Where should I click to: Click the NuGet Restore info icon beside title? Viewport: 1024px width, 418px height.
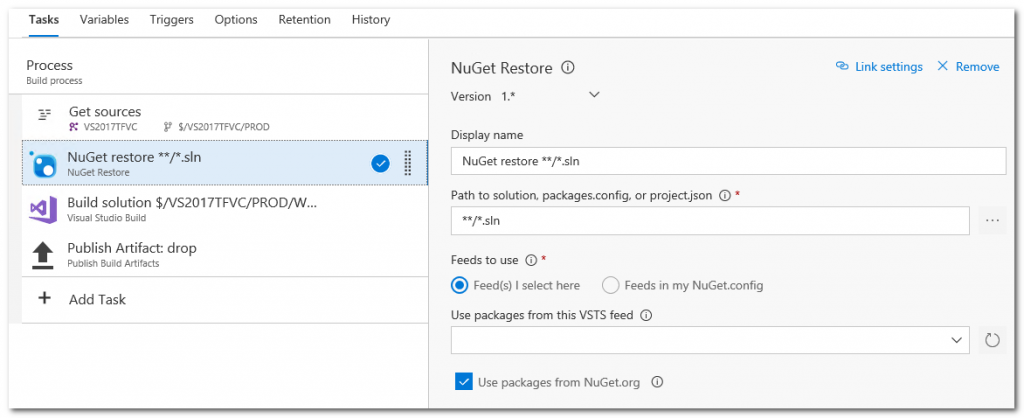[x=568, y=68]
